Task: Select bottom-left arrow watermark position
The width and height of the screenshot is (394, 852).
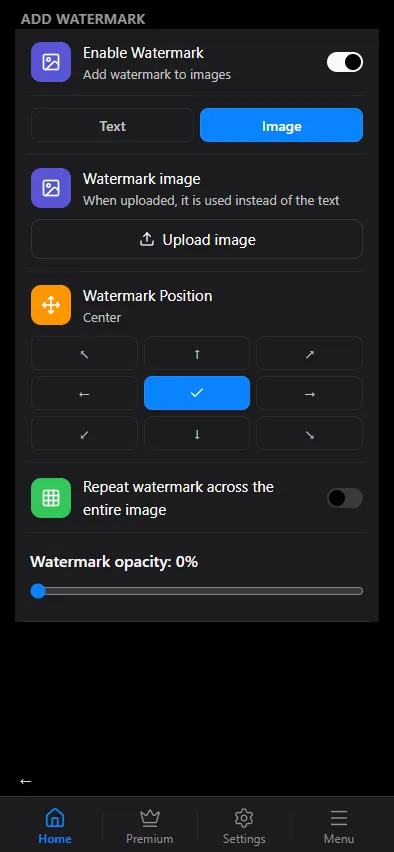Action: click(x=84, y=434)
